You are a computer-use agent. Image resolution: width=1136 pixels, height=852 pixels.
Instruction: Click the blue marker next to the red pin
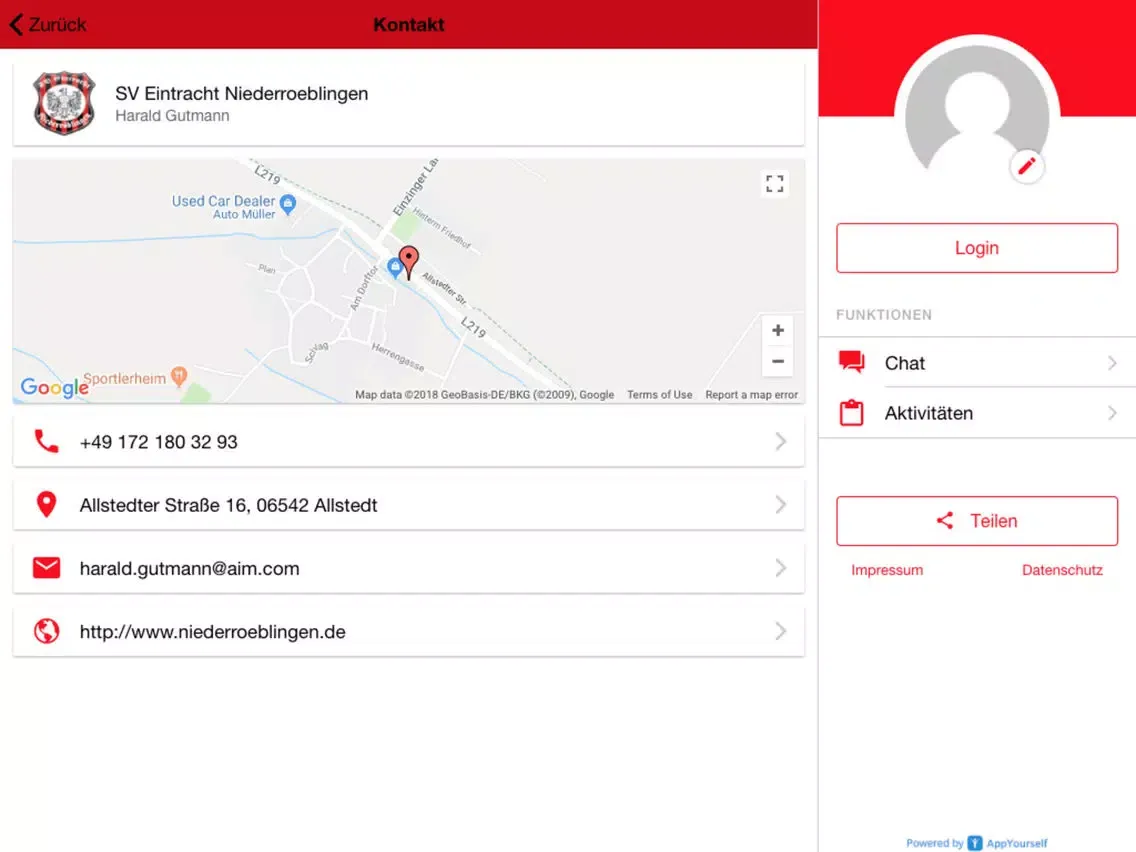click(395, 268)
